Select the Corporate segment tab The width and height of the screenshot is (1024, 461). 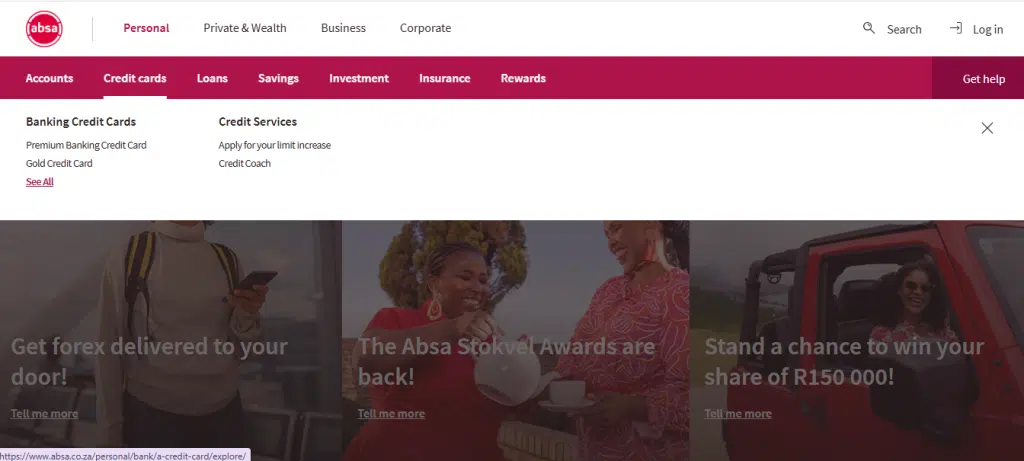tap(425, 28)
